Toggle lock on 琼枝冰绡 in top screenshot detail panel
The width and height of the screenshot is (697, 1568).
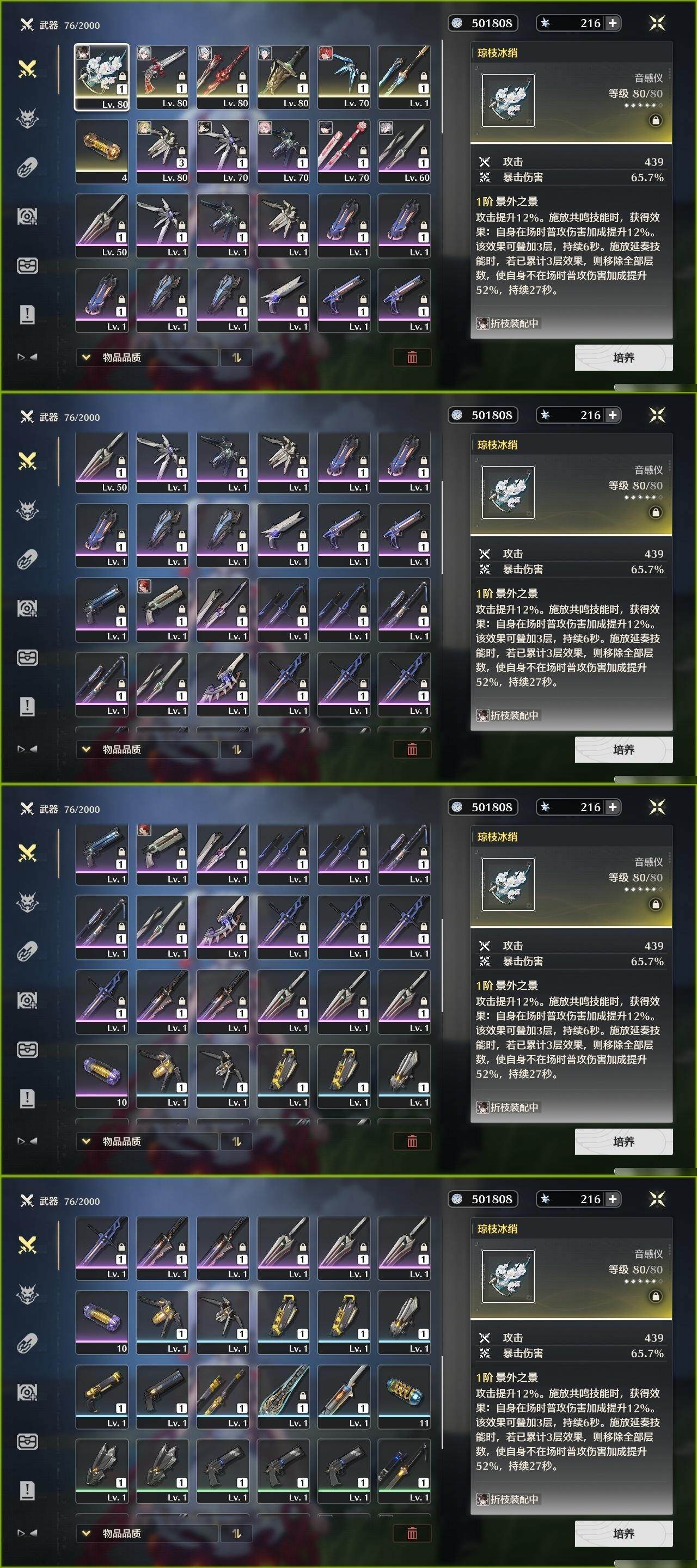click(x=656, y=120)
